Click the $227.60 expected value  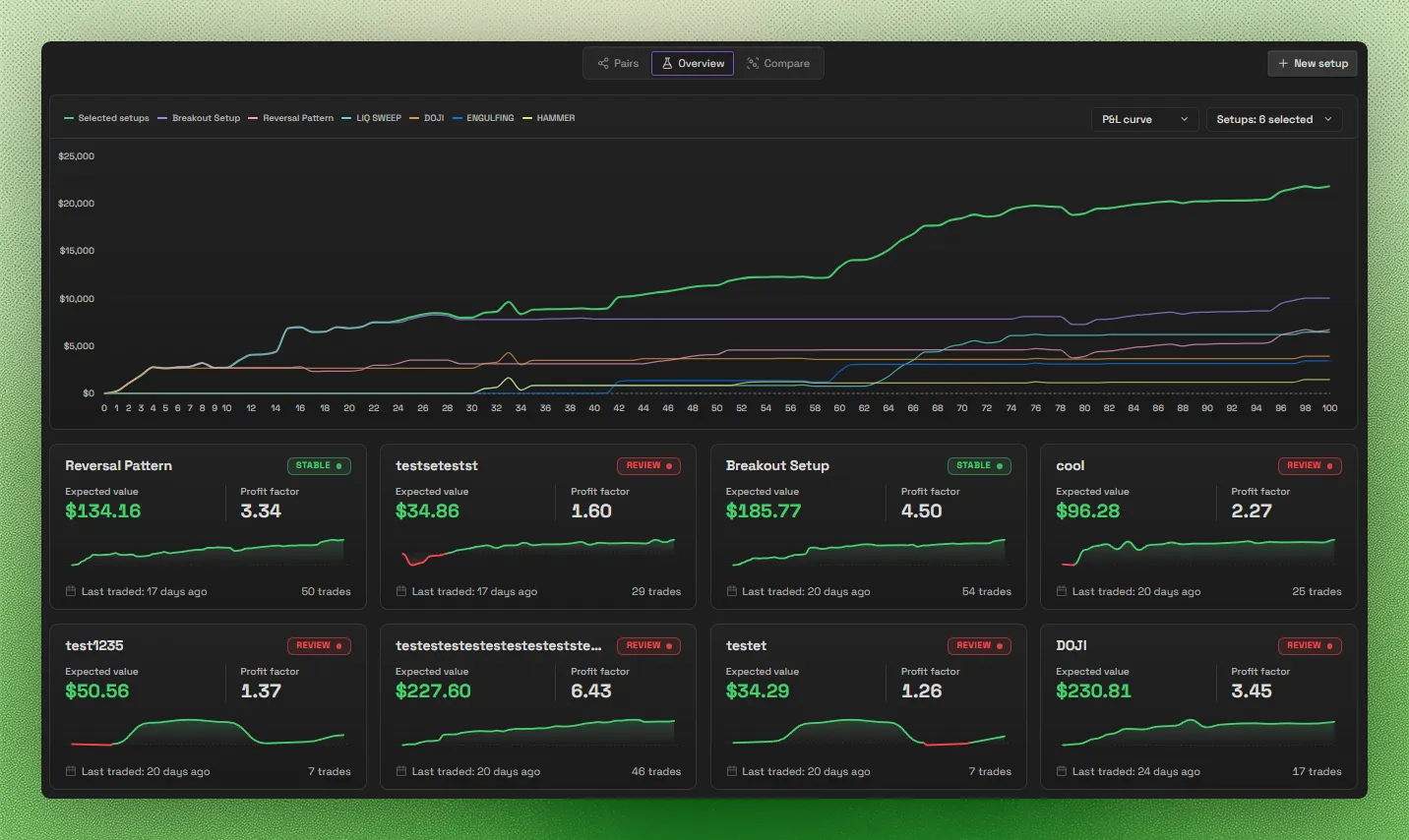pos(433,691)
